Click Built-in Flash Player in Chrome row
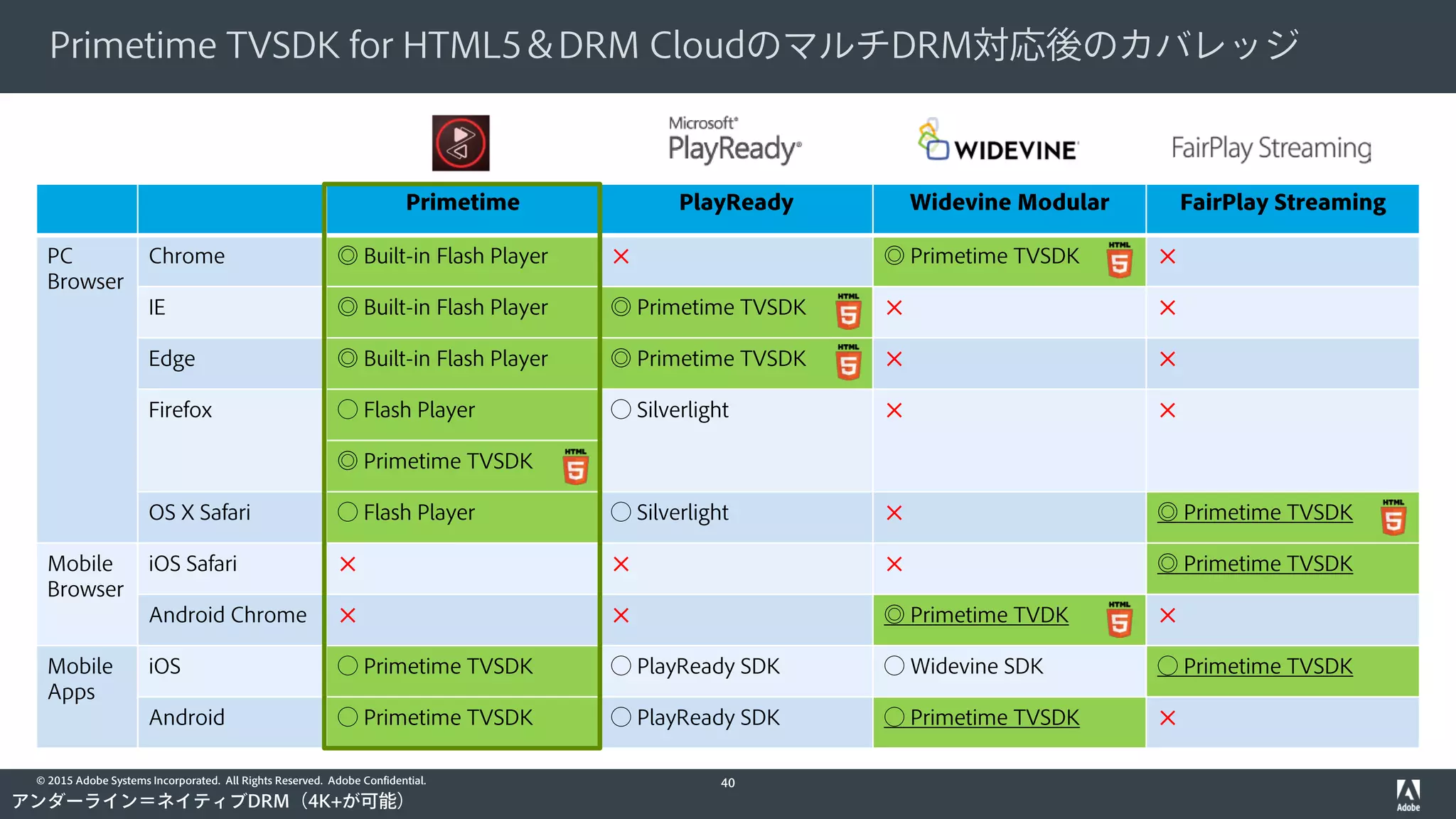This screenshot has width=1456, height=819. [x=456, y=256]
